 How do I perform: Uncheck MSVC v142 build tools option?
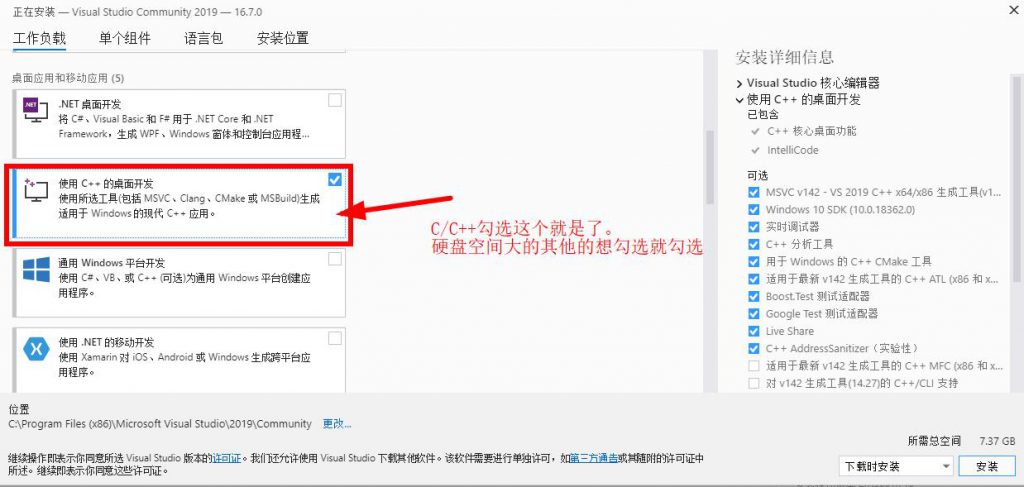click(x=754, y=193)
